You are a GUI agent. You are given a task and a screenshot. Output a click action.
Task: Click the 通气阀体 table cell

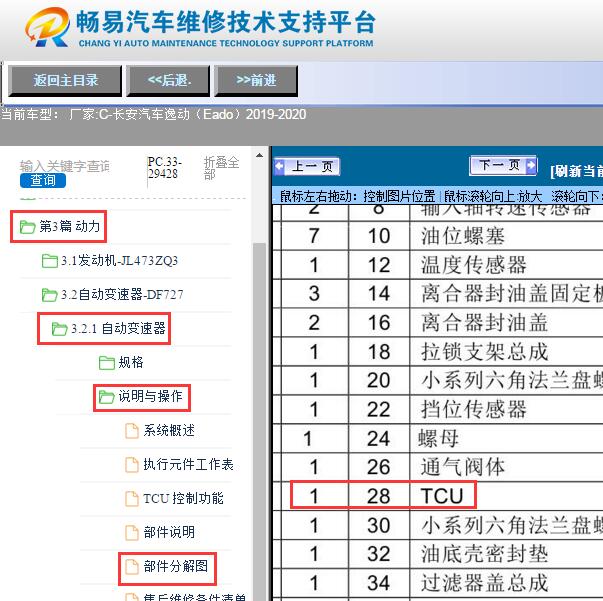coord(463,467)
